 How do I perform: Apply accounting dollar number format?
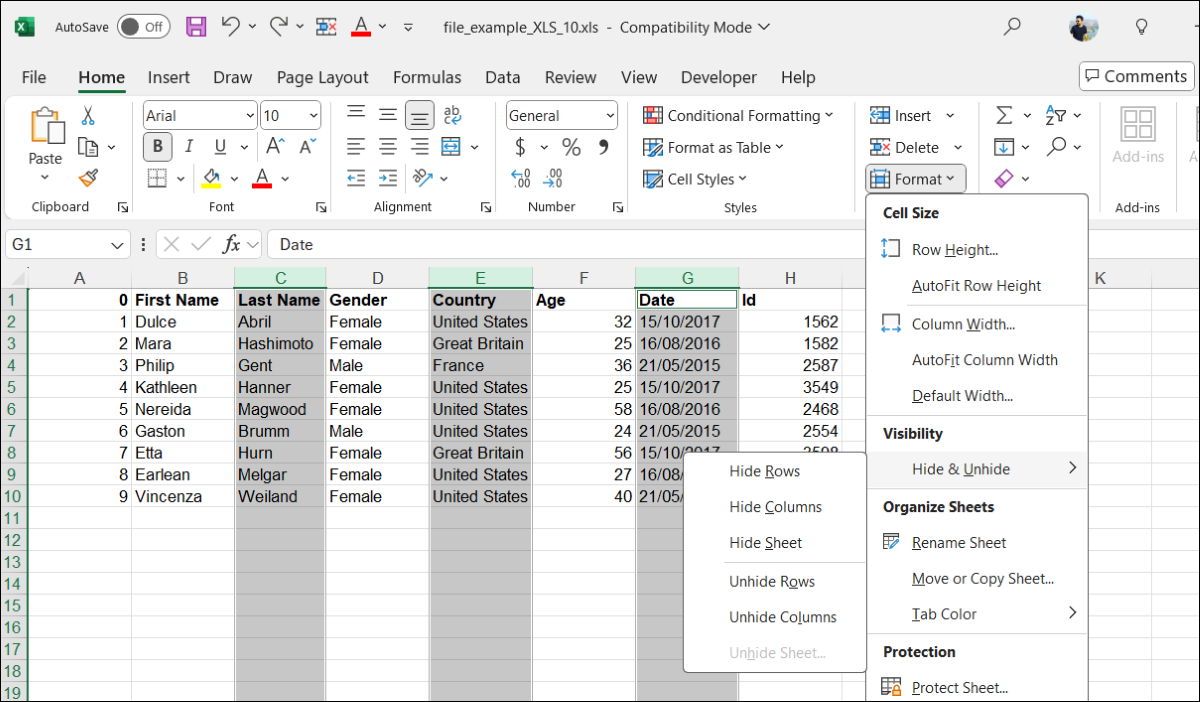(x=520, y=147)
